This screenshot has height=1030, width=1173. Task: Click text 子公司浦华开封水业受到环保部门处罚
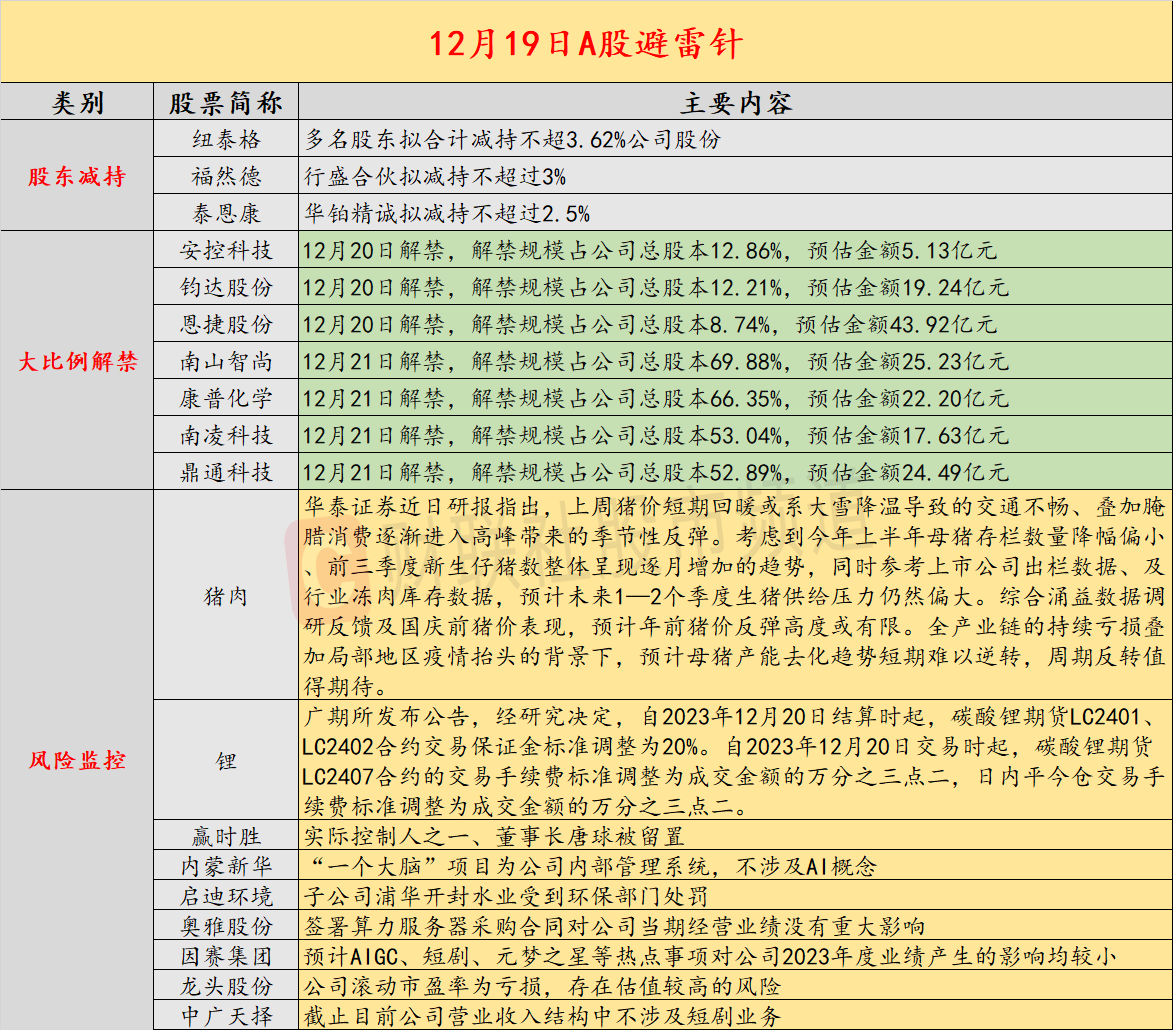point(506,896)
